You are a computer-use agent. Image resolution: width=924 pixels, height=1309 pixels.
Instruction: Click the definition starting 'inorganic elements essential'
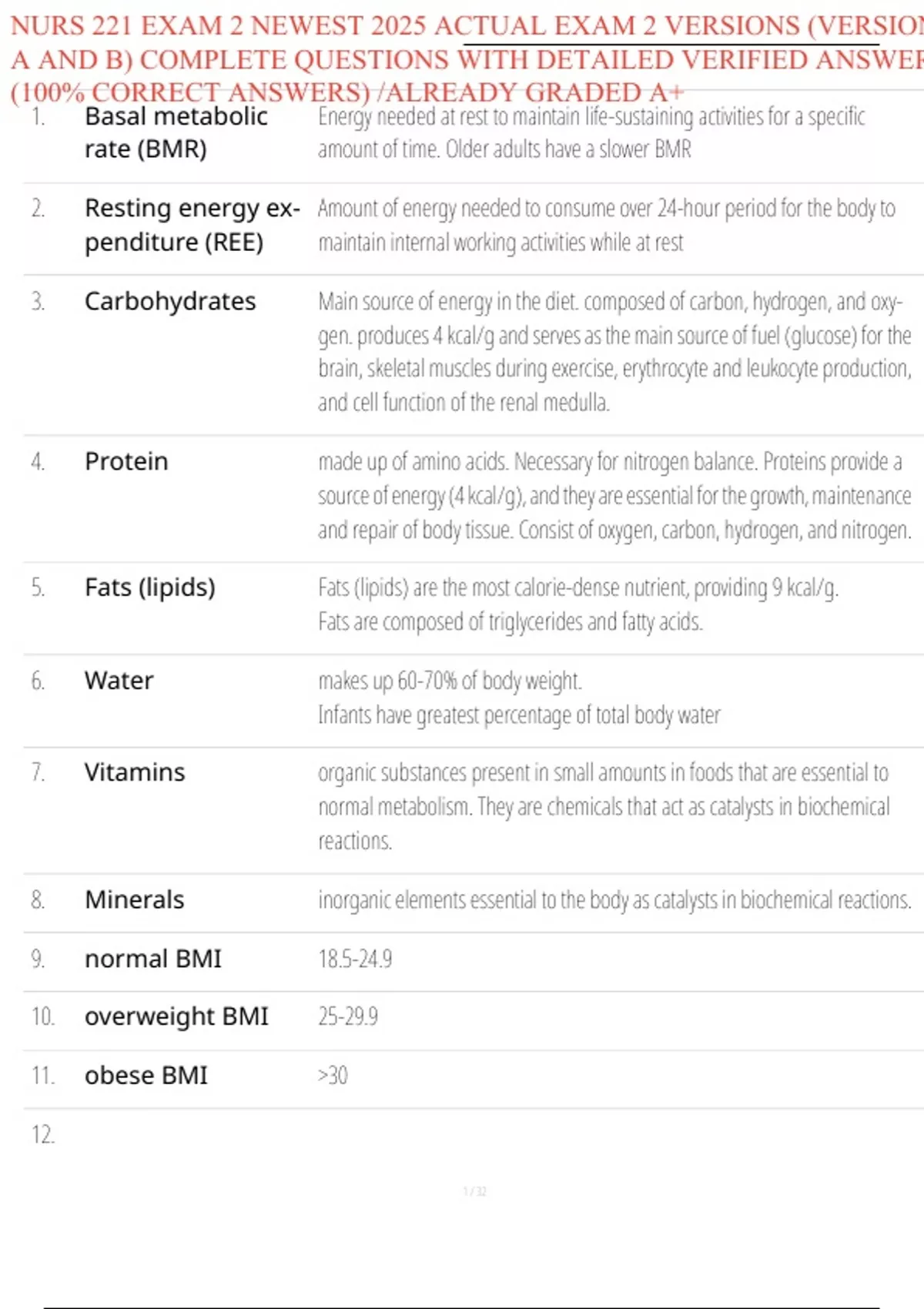pos(615,899)
